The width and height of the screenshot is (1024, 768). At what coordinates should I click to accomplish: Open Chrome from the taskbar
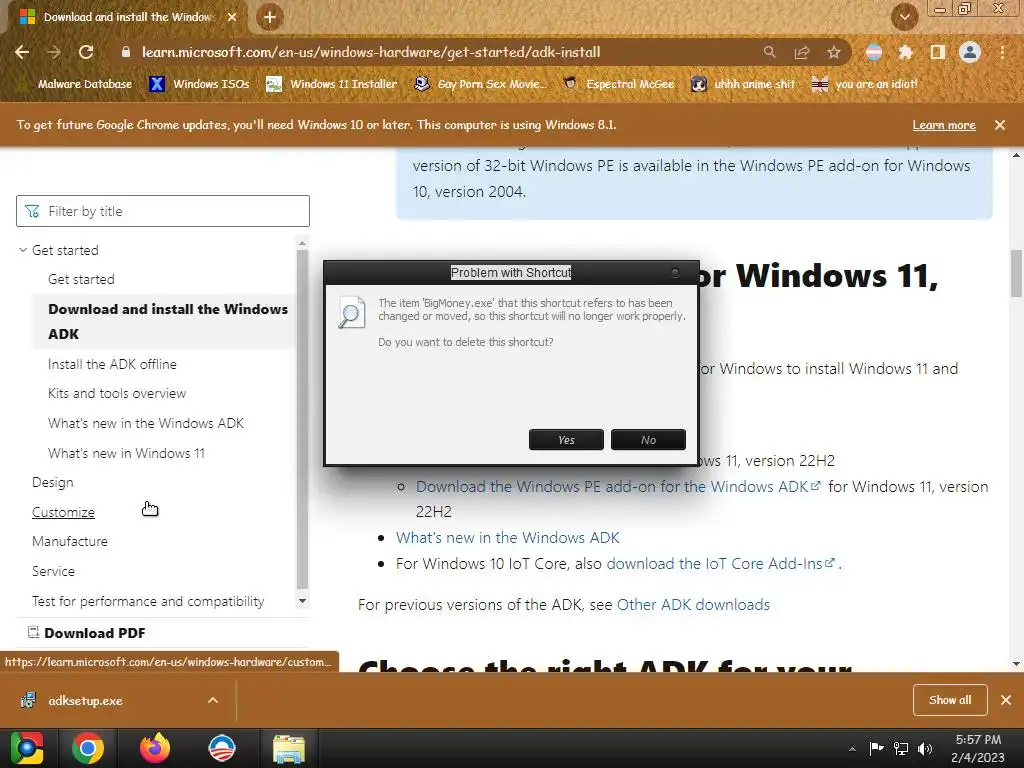[x=88, y=748]
